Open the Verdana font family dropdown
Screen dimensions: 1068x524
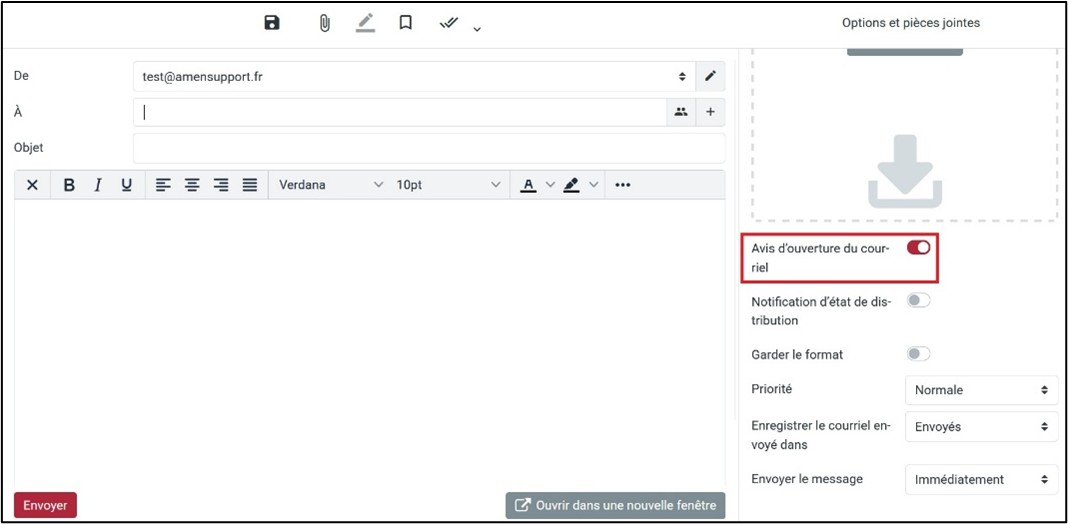point(330,185)
